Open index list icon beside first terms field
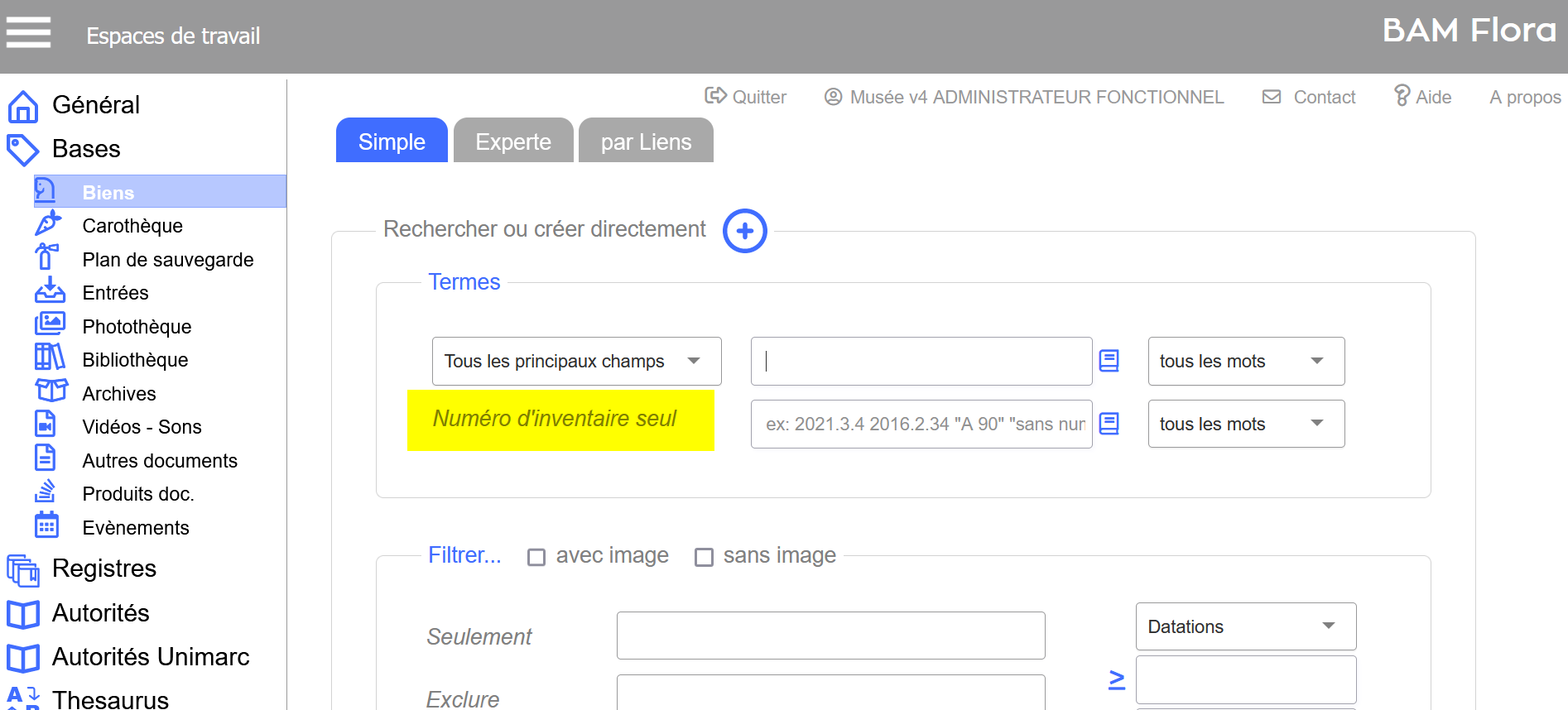 pos(1109,361)
